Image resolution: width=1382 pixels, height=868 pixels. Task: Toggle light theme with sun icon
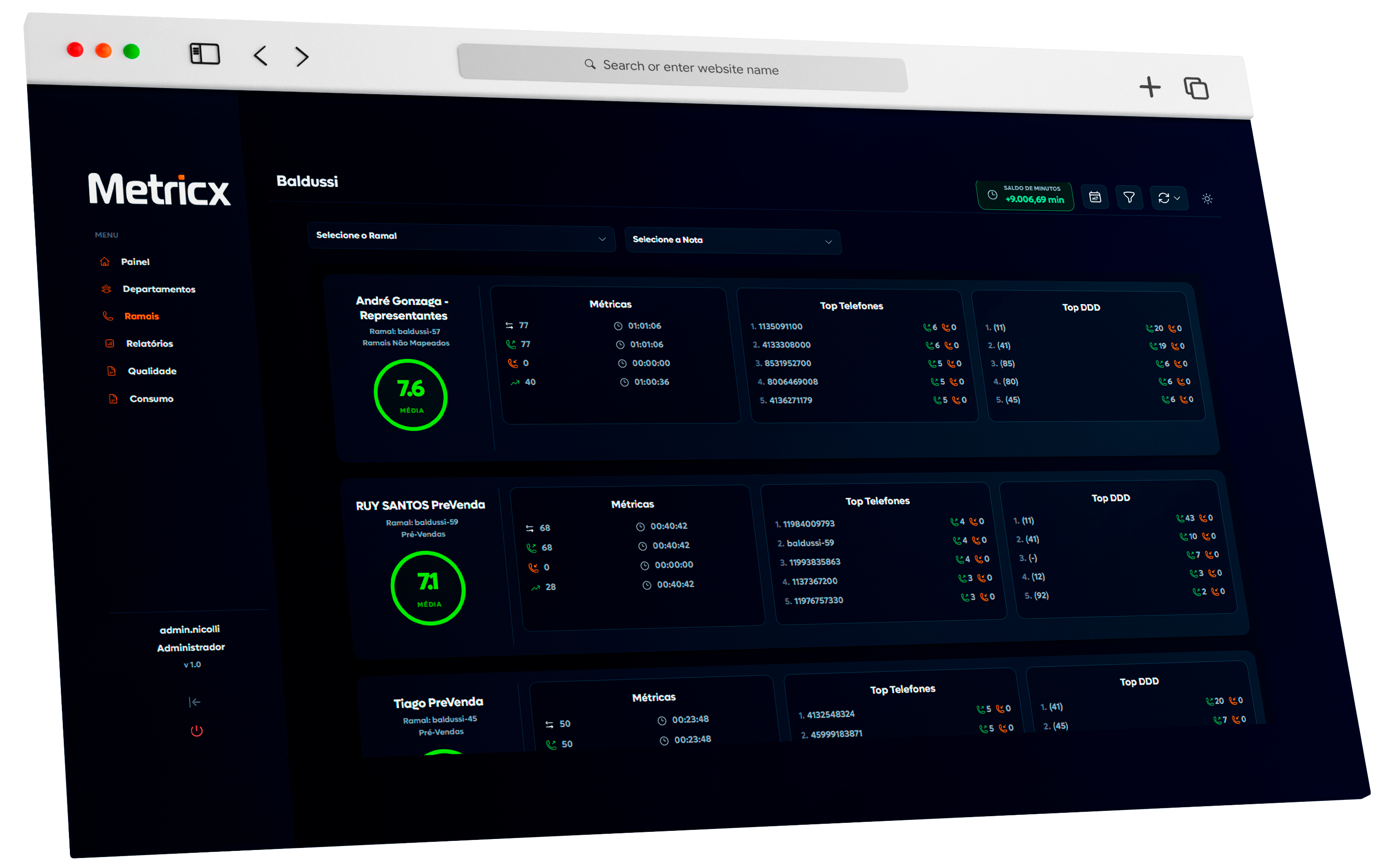click(1207, 198)
